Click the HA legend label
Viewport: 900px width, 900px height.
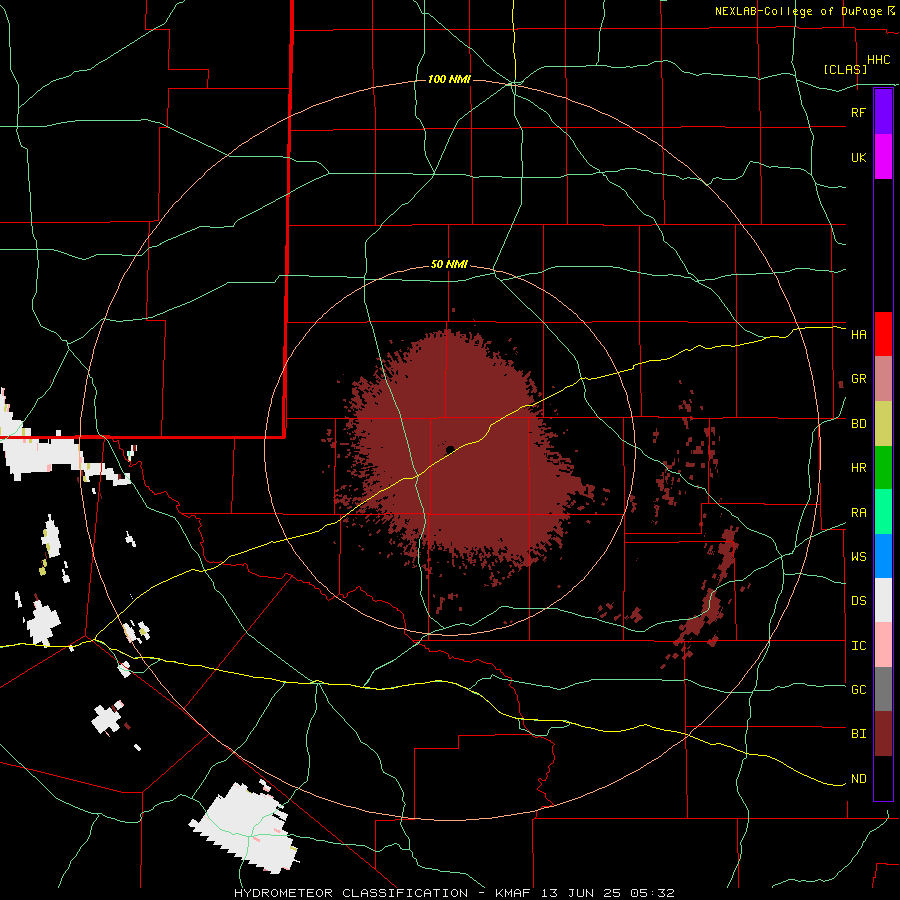858,335
